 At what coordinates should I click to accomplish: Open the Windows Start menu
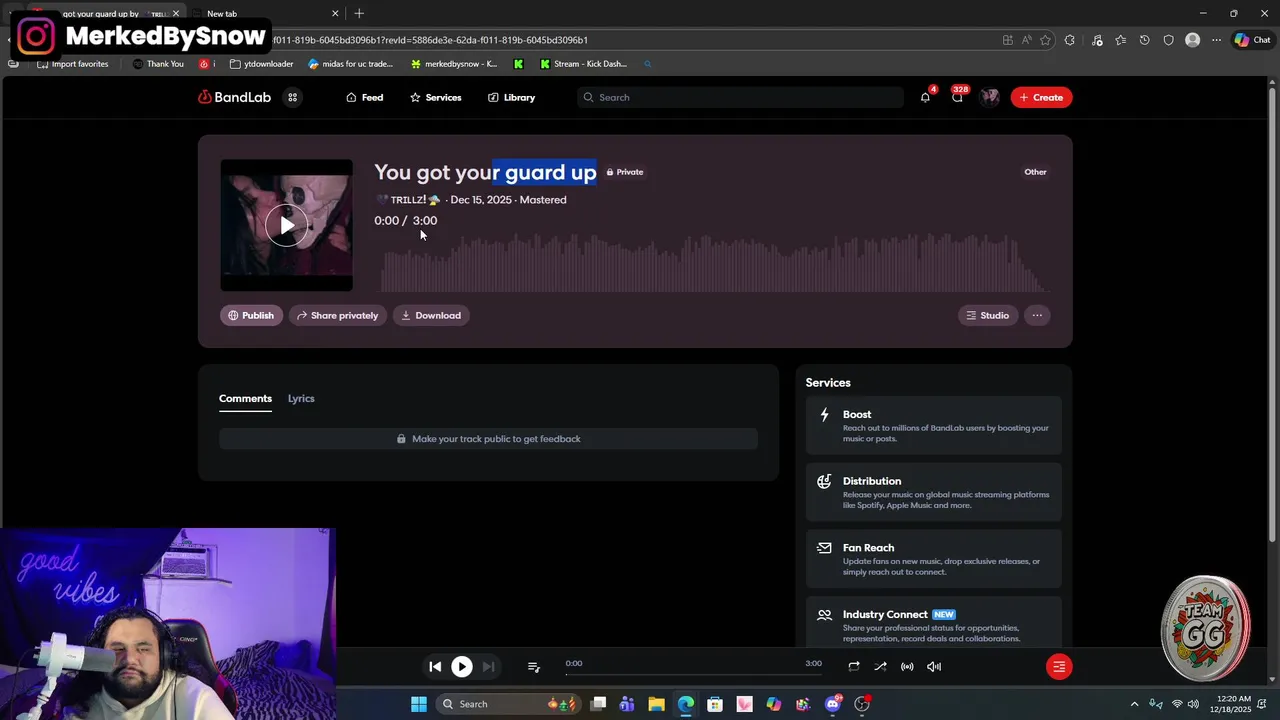pos(419,704)
